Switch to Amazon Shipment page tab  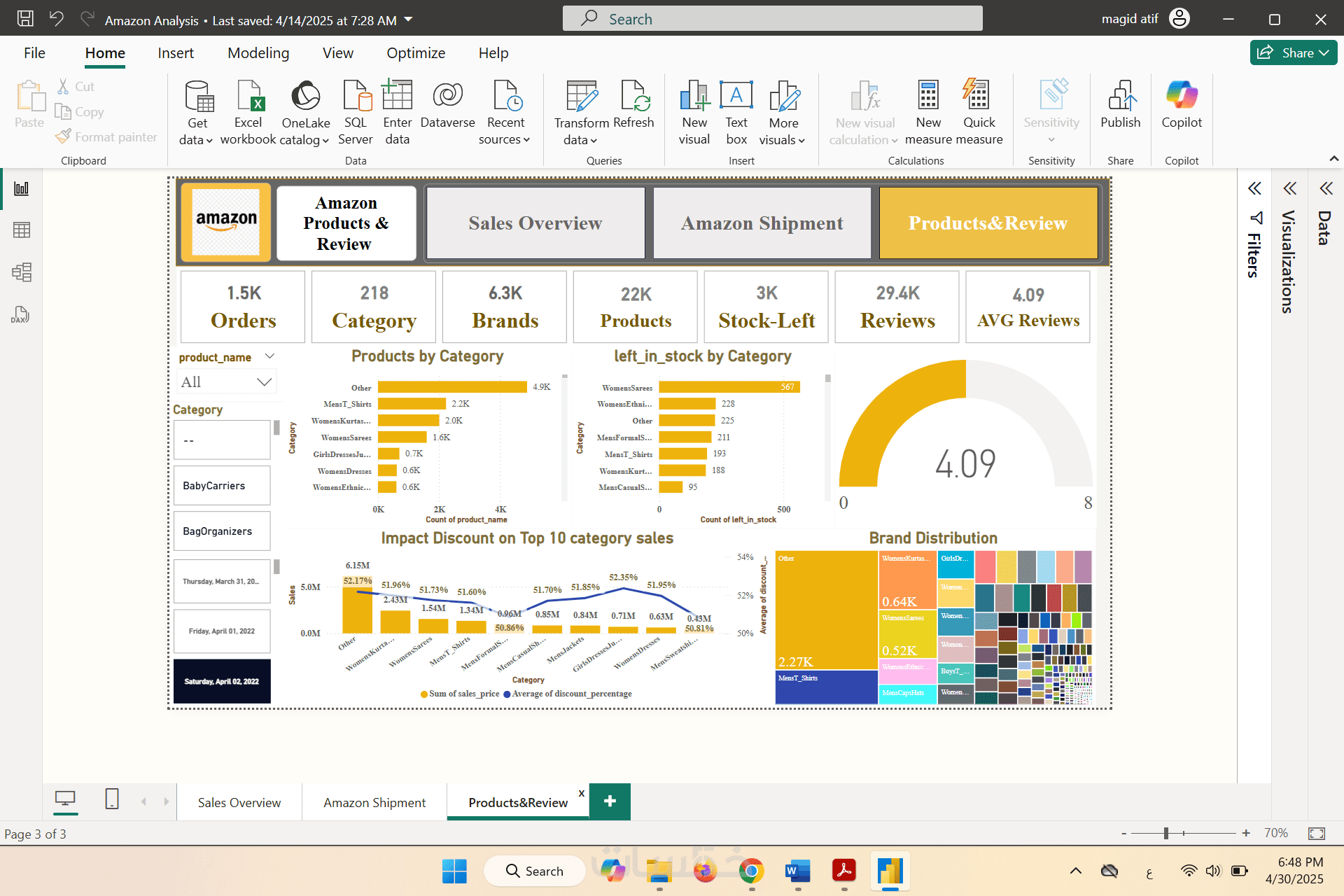tap(374, 803)
